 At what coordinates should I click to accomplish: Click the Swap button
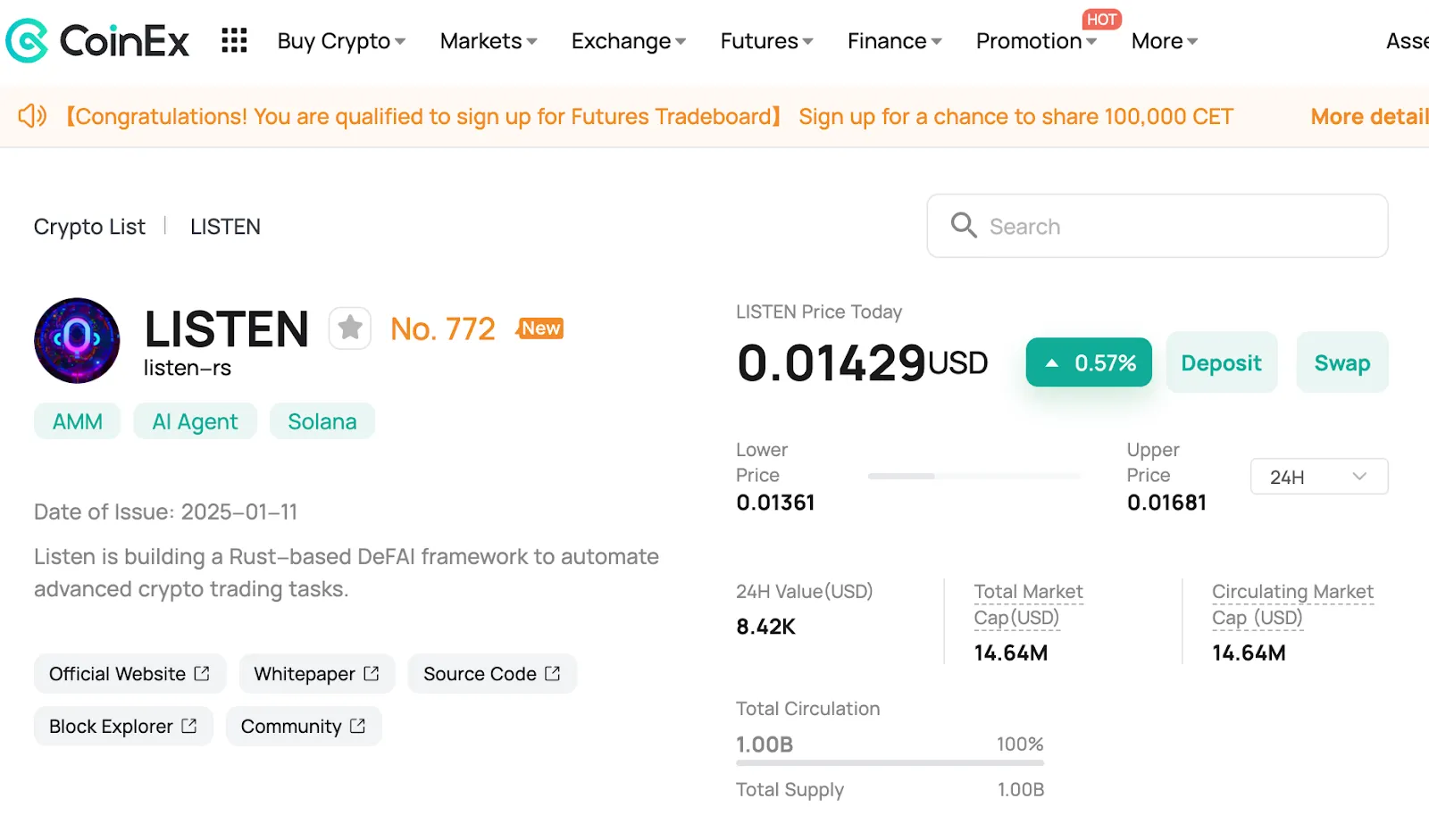(x=1342, y=362)
